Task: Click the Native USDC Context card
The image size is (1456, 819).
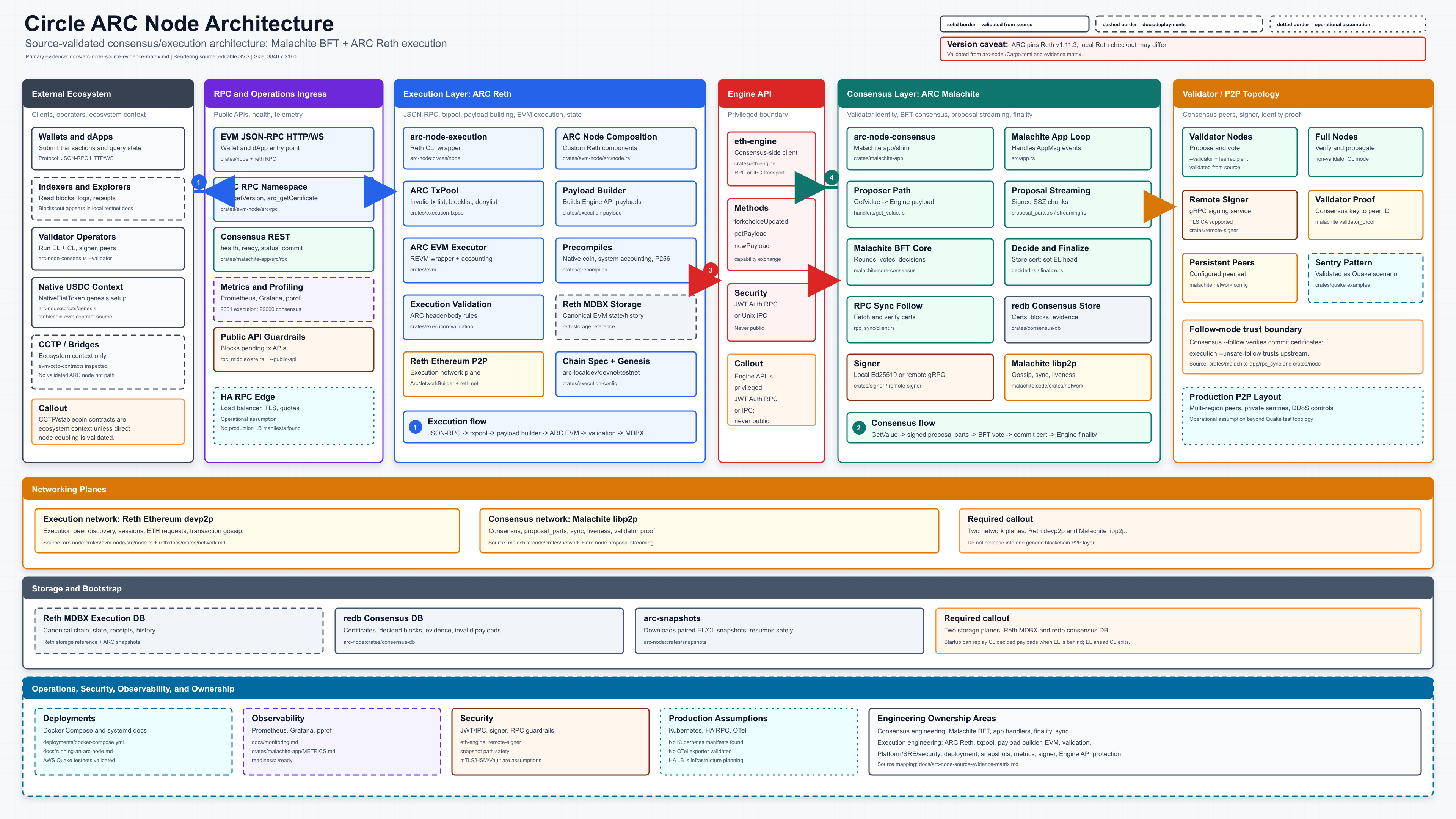Action: point(108,303)
